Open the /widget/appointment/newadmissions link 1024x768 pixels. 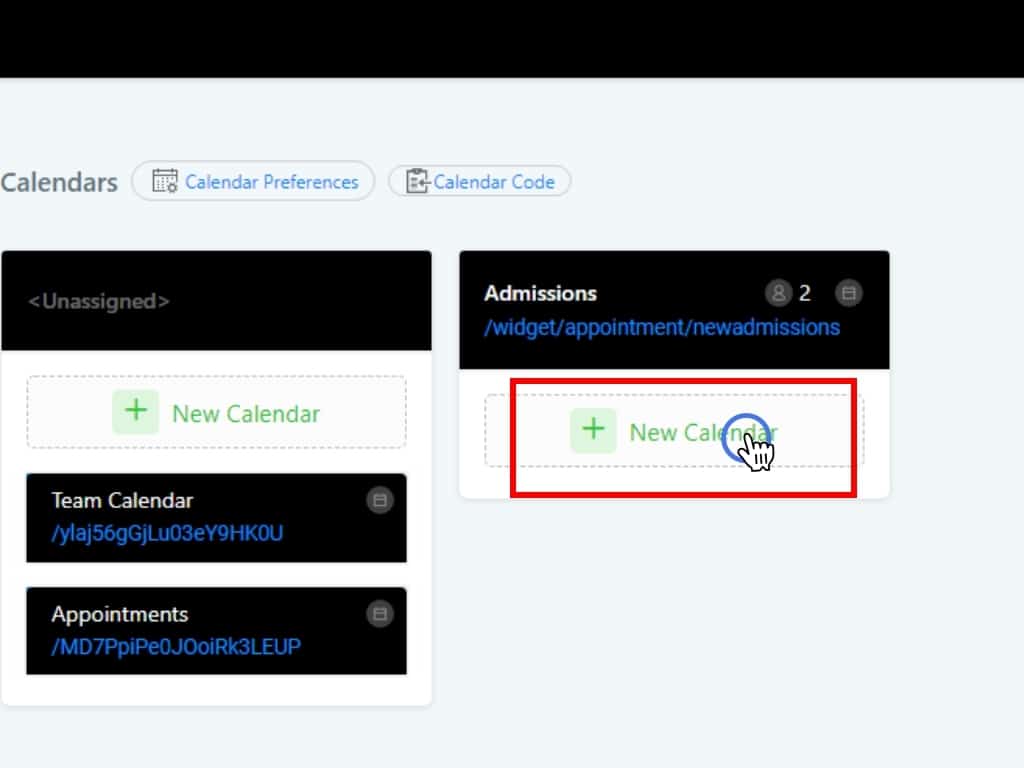[662, 327]
